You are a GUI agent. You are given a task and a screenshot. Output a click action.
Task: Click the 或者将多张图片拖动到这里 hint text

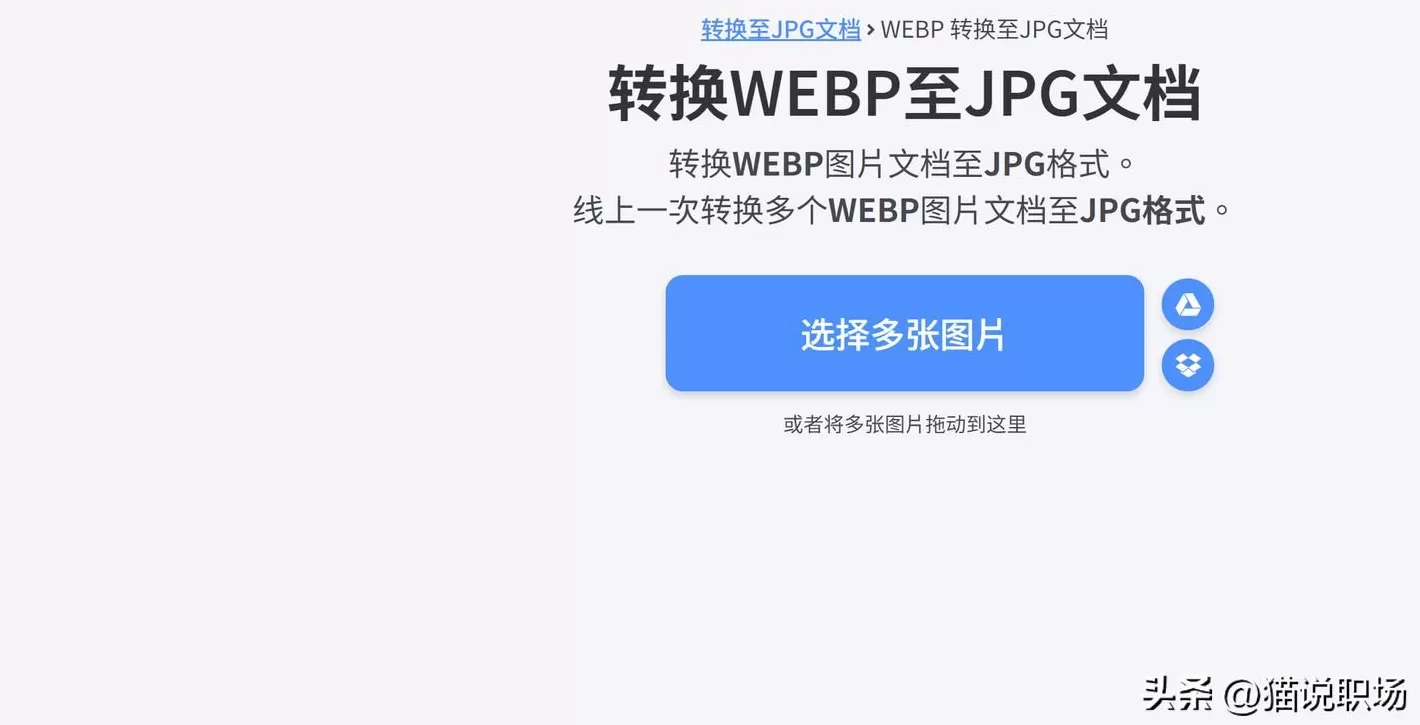pyautogui.click(x=904, y=424)
